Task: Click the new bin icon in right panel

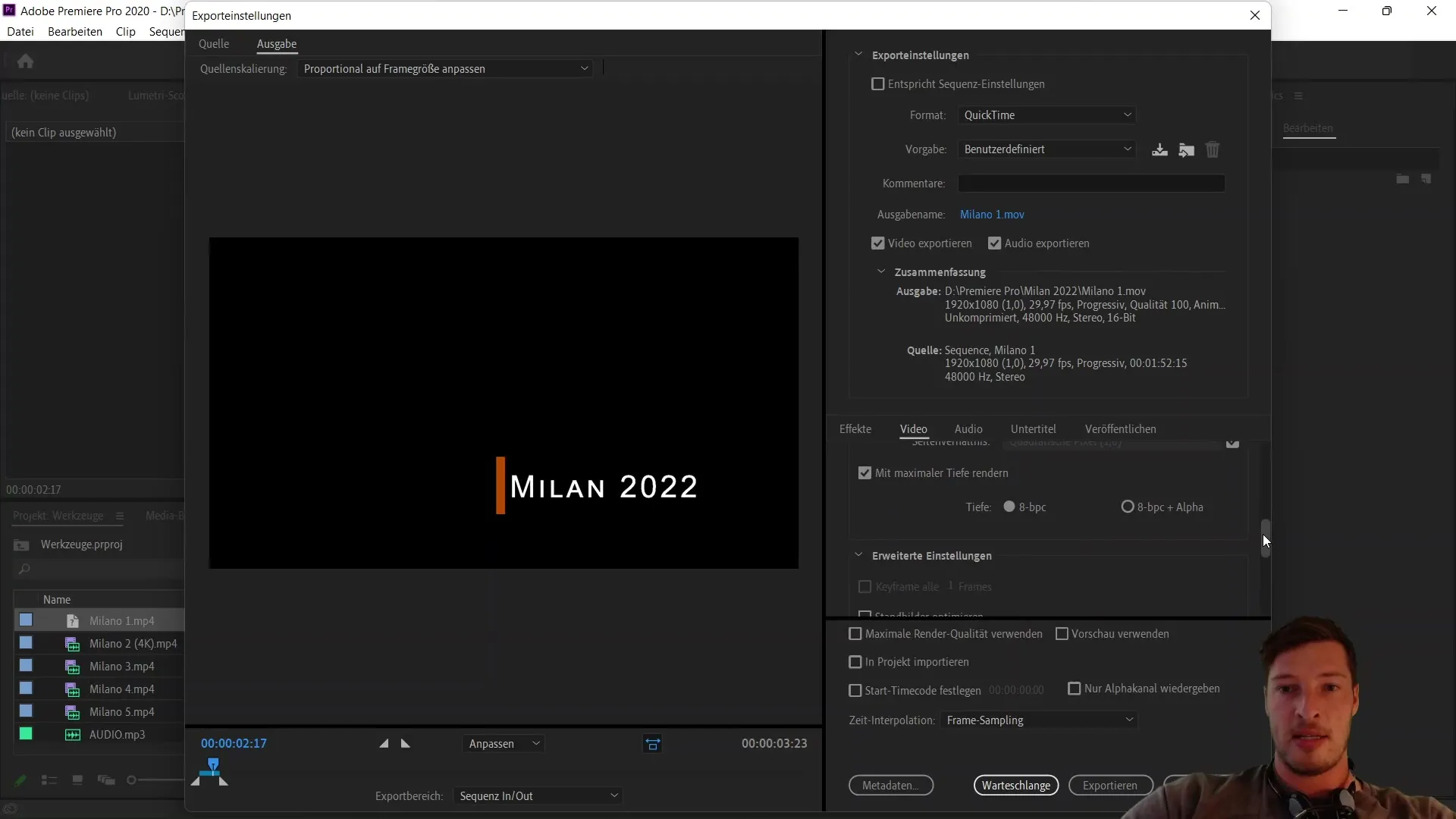Action: click(x=1403, y=179)
